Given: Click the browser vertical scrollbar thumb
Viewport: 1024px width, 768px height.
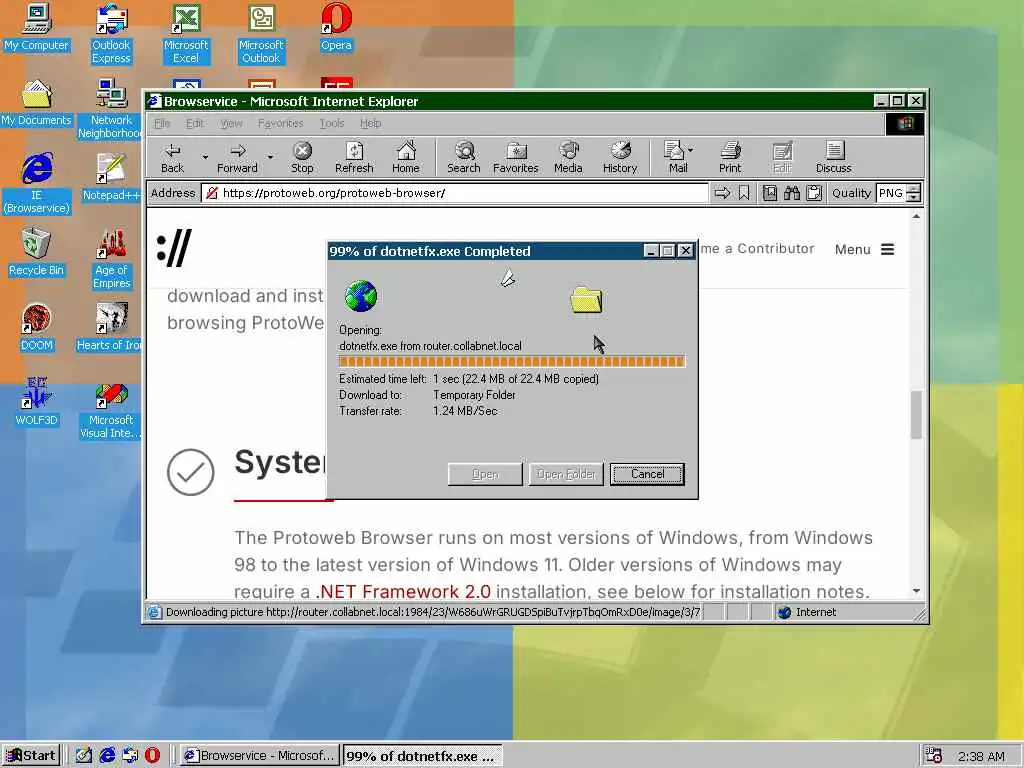Looking at the screenshot, I should (x=916, y=415).
